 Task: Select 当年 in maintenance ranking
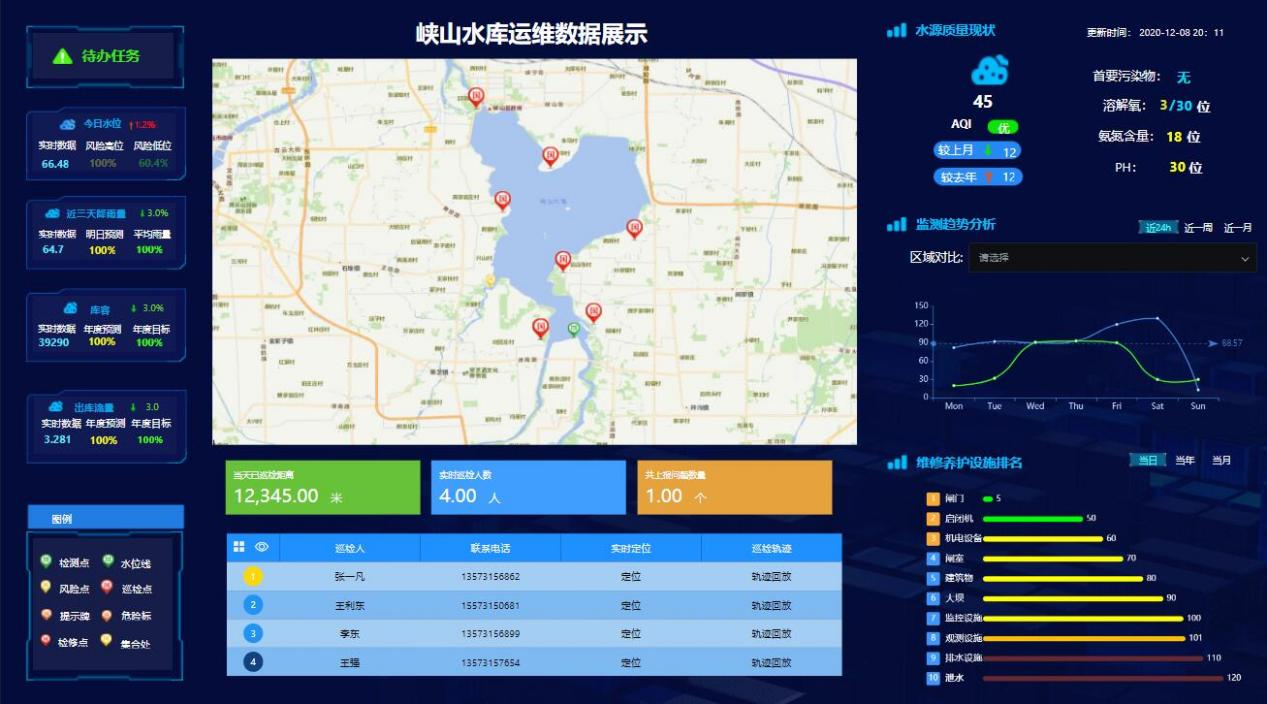[1185, 460]
